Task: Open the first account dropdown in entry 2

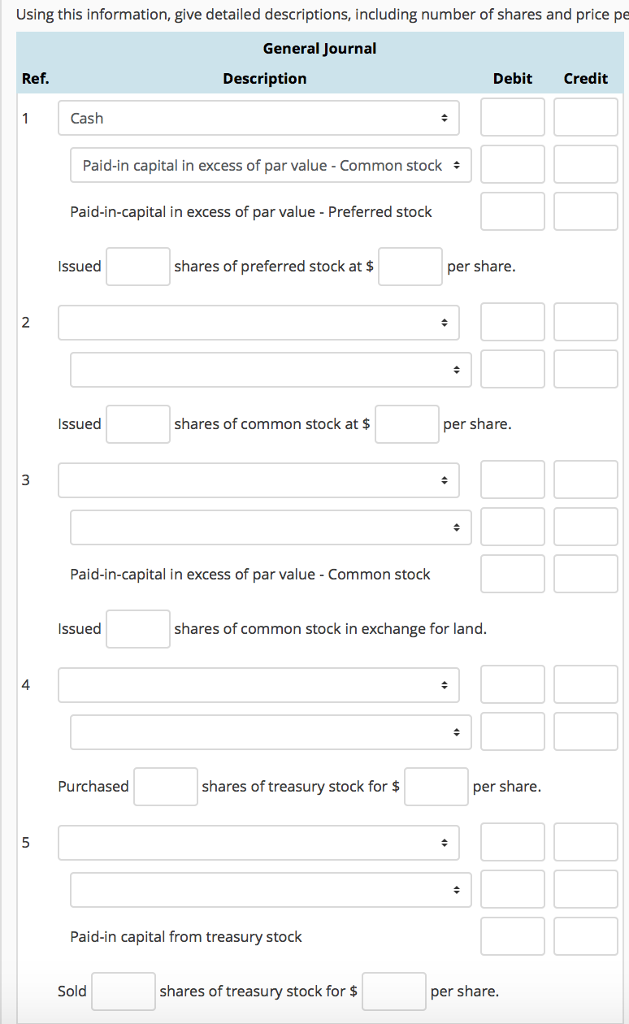Action: 259,322
